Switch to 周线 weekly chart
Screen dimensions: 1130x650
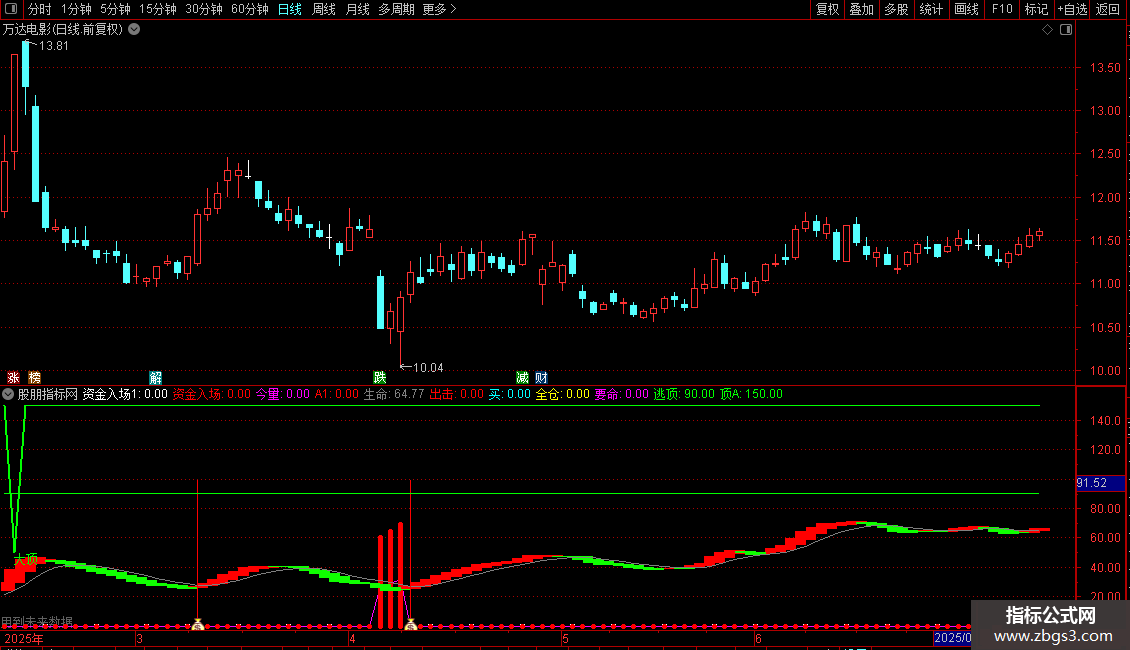[324, 9]
